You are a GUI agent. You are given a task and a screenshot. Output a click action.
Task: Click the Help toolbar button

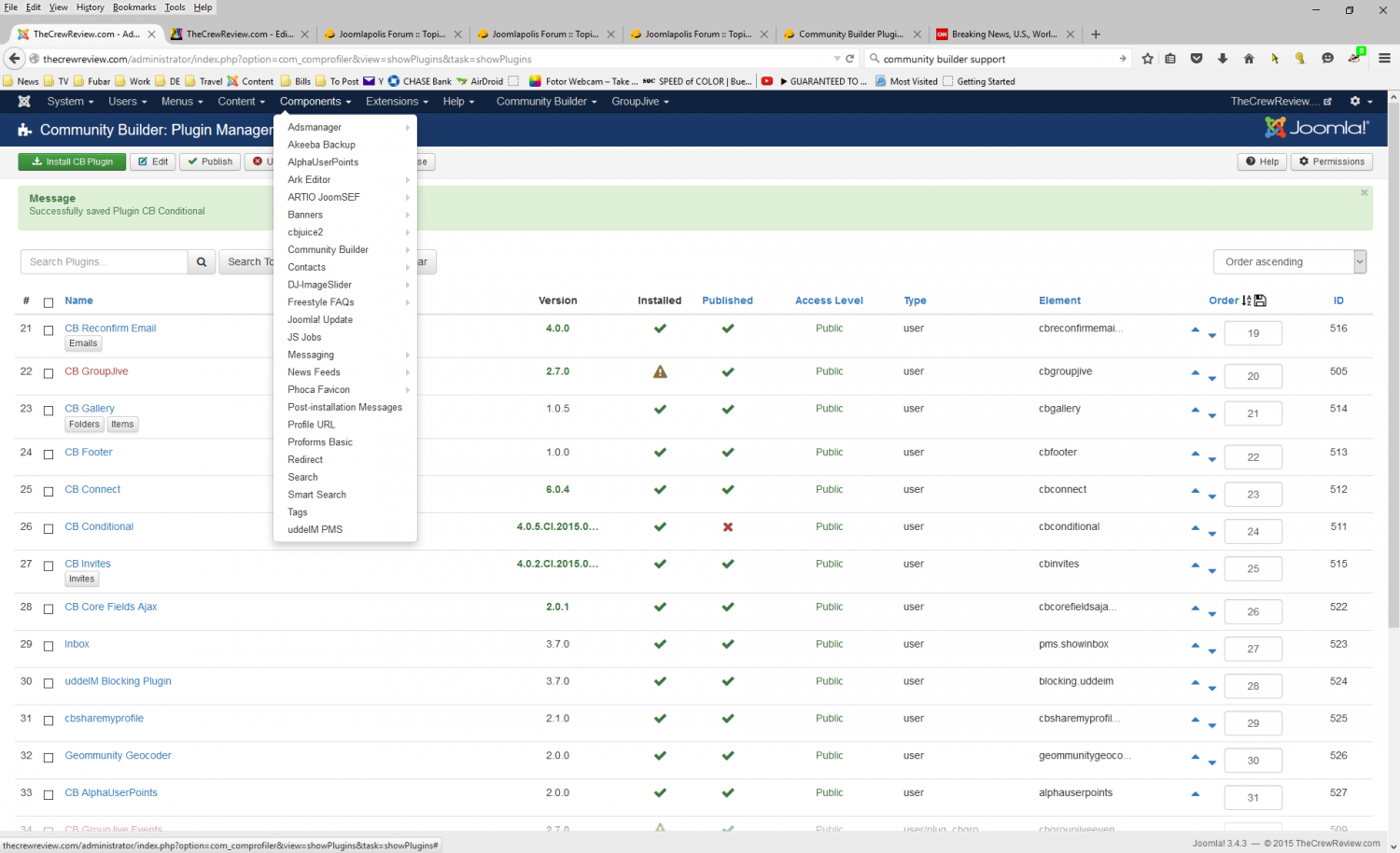[x=1262, y=161]
